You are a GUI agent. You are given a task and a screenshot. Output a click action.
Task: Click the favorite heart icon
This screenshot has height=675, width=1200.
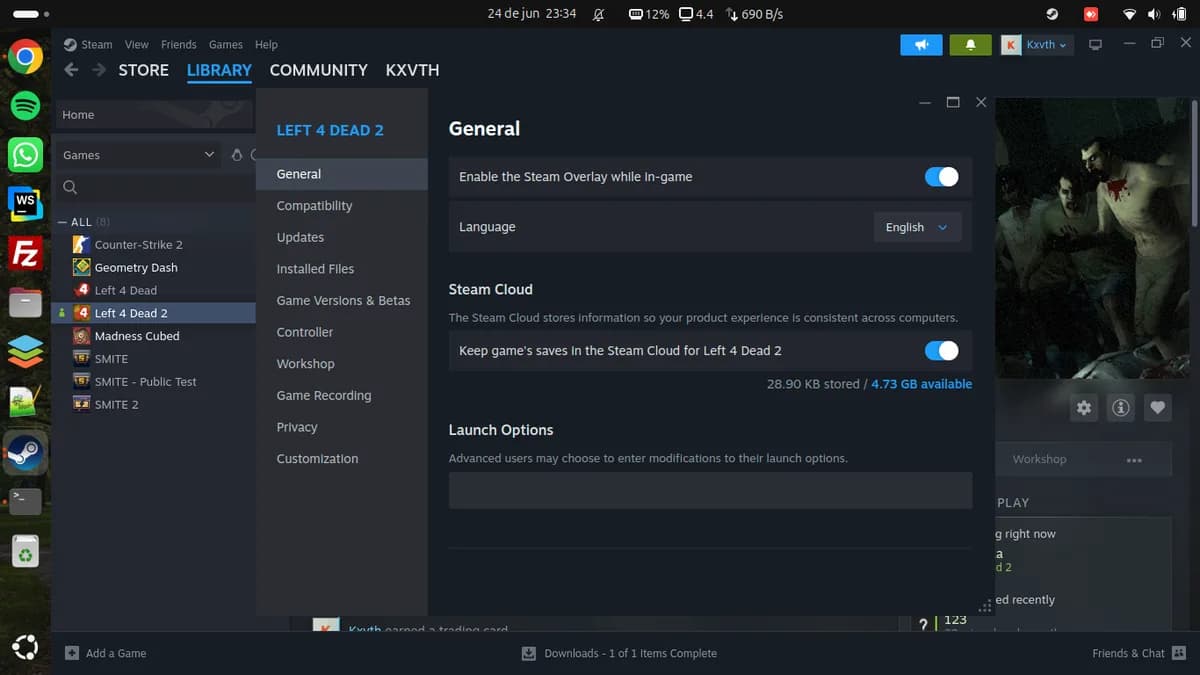(x=1157, y=407)
